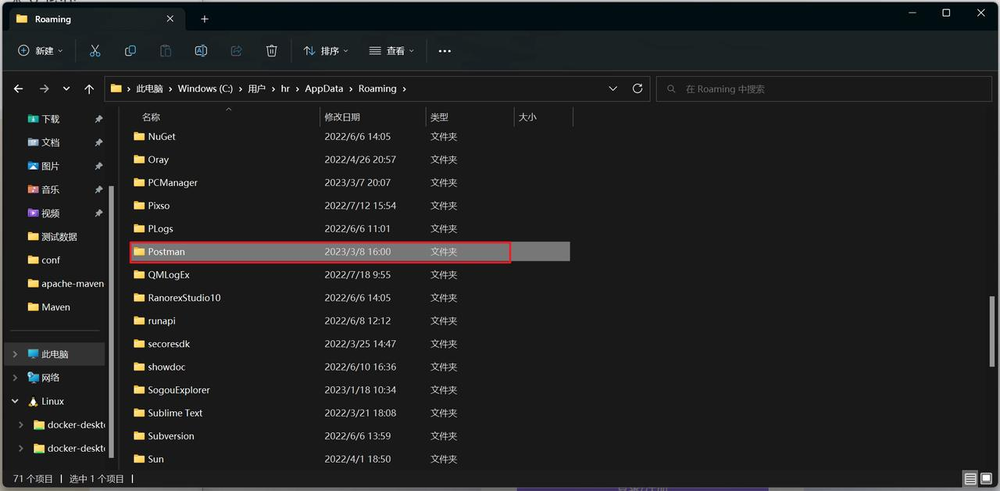This screenshot has height=491, width=1000.
Task: Expand the 此电脑 tree node
Action: coord(15,354)
